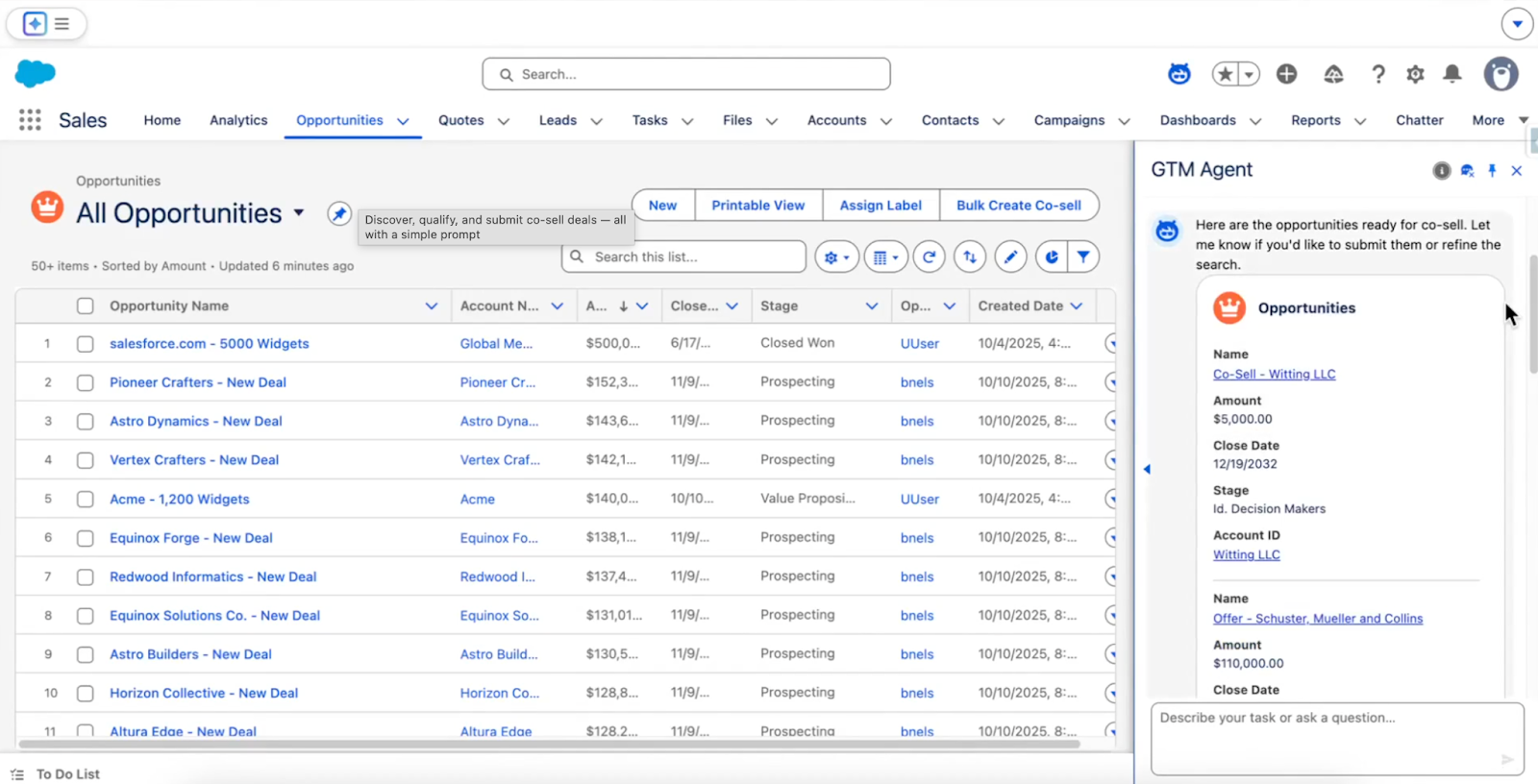Click the Bulk Create Co-sell button
The width and height of the screenshot is (1538, 784).
pos(1018,206)
